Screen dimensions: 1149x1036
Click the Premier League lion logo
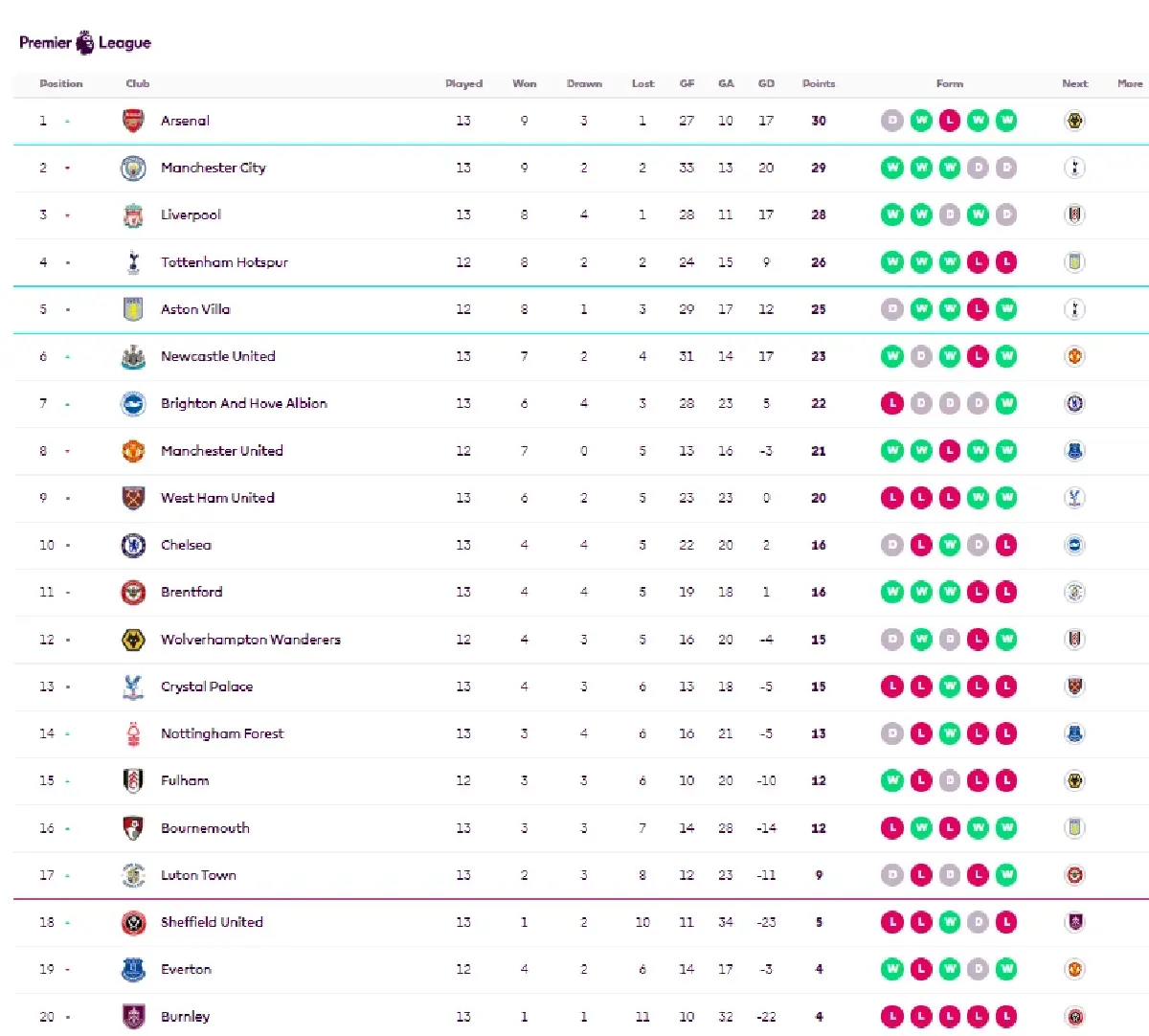click(x=85, y=42)
